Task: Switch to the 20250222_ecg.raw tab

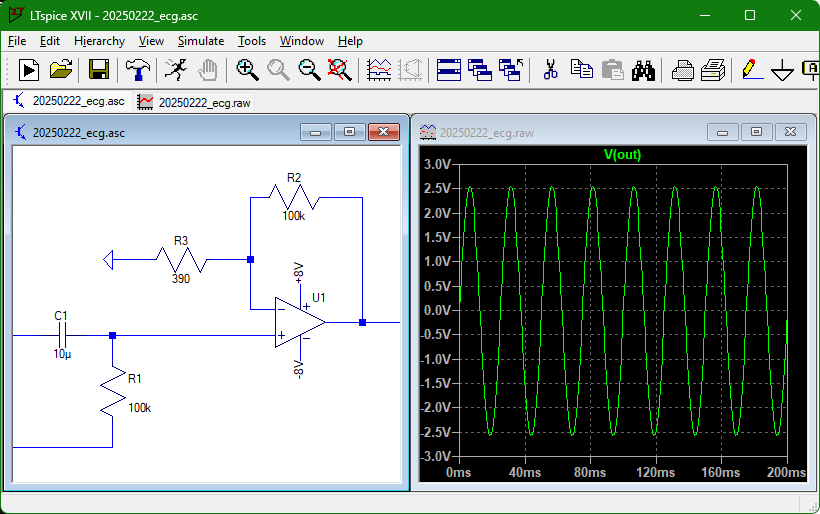Action: pyautogui.click(x=195, y=102)
